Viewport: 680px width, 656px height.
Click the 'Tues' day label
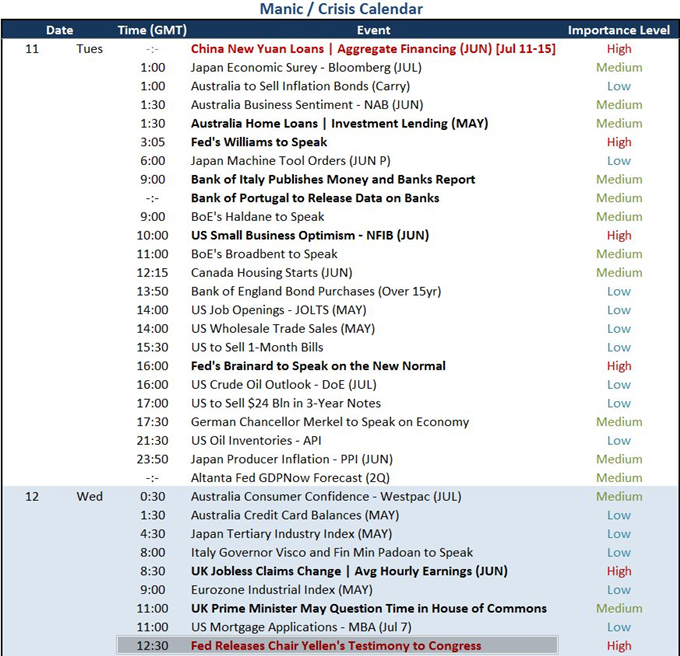90,49
